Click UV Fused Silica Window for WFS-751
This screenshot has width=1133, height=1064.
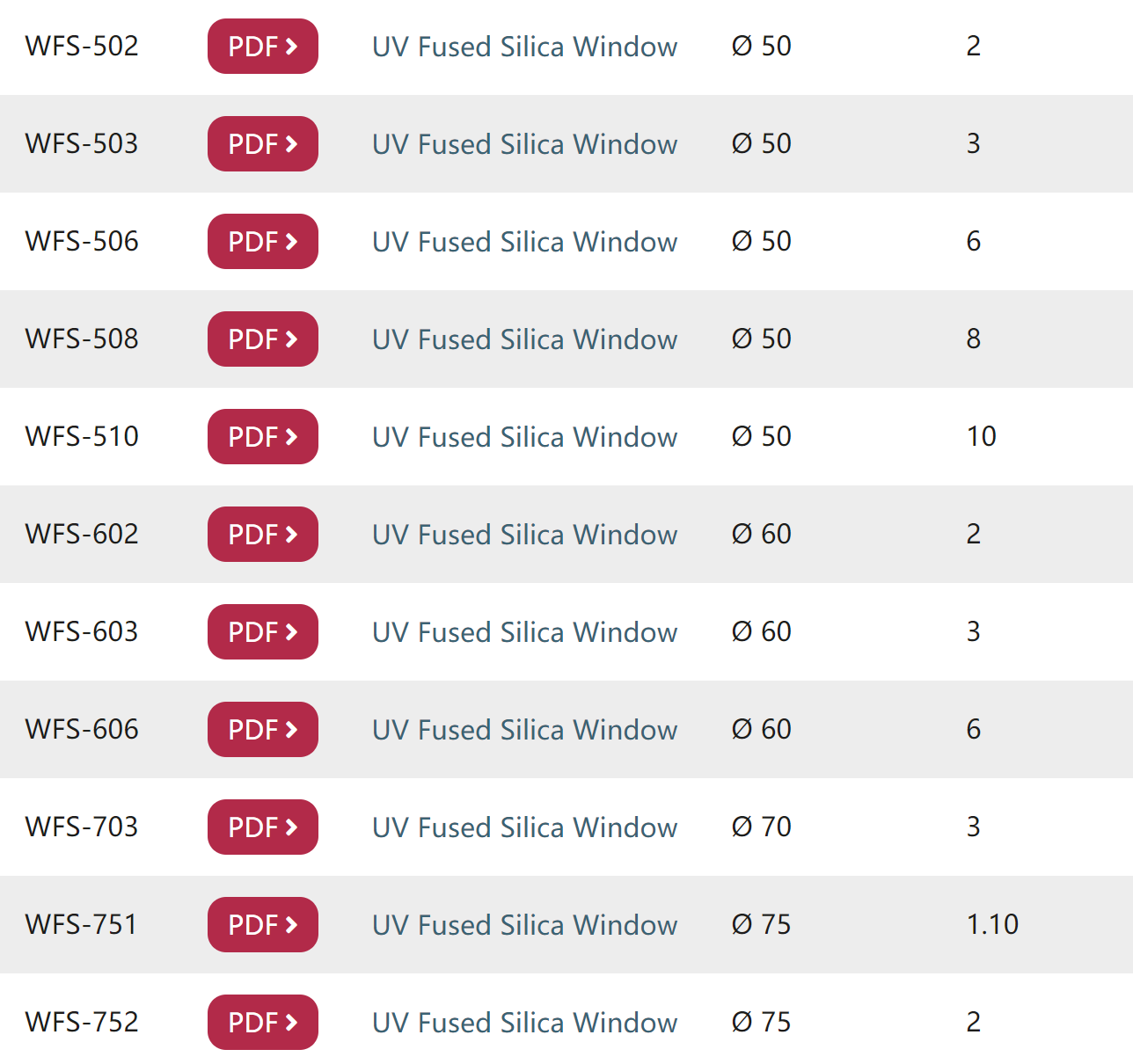tap(524, 925)
